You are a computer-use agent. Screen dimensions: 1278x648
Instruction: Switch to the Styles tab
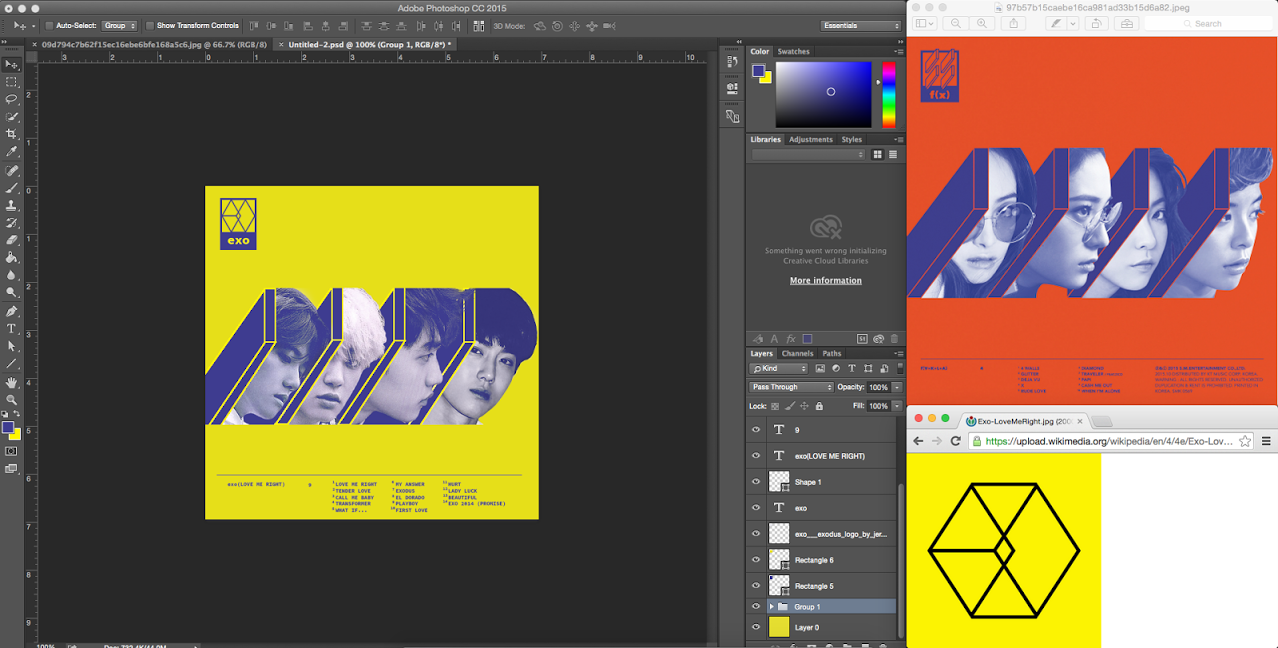click(x=851, y=140)
